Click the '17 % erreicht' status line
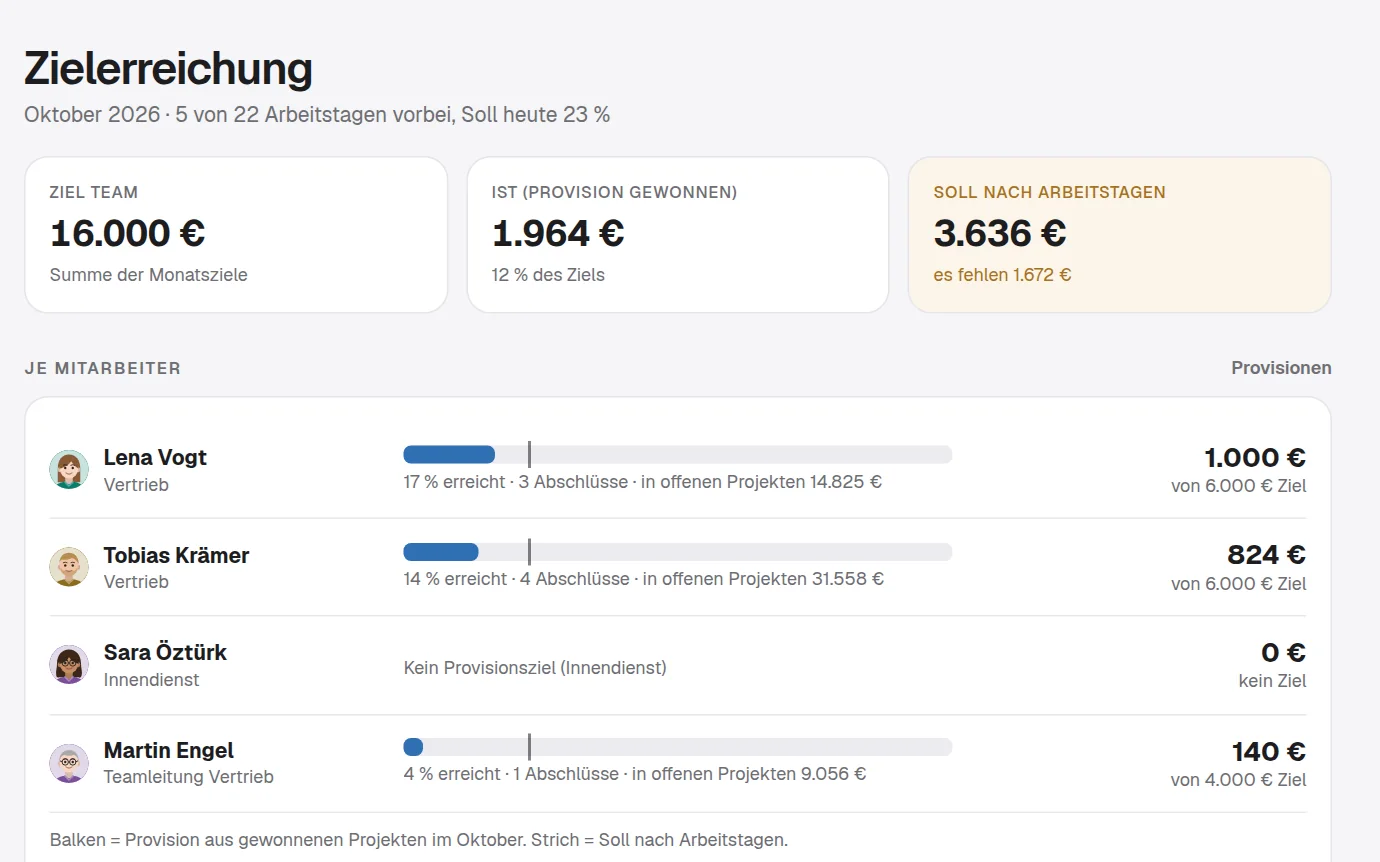The width and height of the screenshot is (1380, 862). coord(643,482)
